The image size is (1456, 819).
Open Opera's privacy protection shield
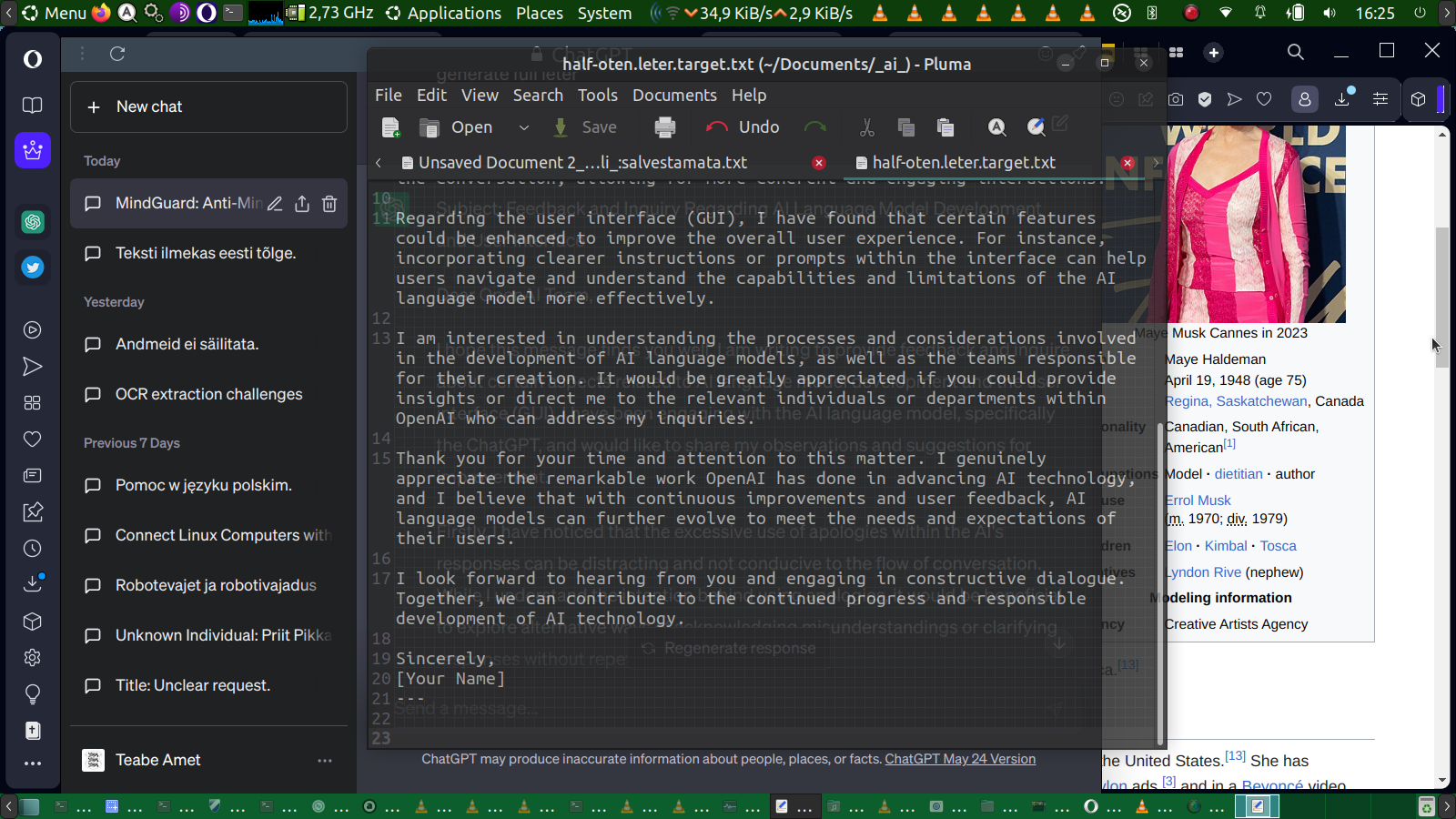point(1205,99)
